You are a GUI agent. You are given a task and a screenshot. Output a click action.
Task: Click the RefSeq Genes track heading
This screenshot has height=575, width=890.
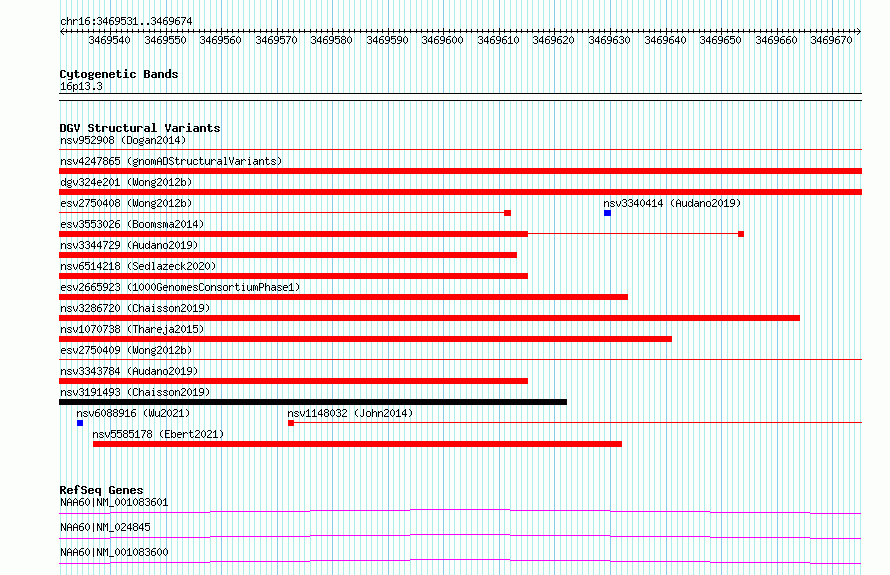coord(101,490)
